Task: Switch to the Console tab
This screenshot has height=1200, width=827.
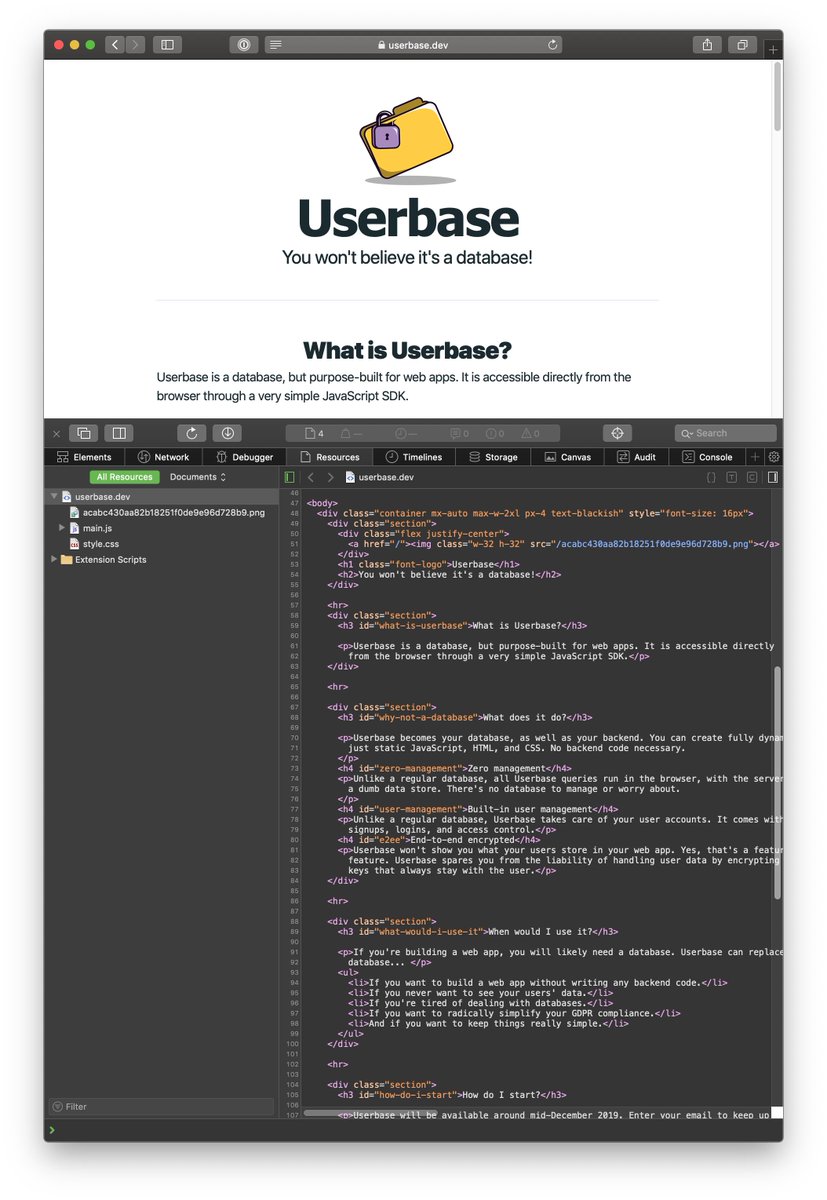Action: 707,457
